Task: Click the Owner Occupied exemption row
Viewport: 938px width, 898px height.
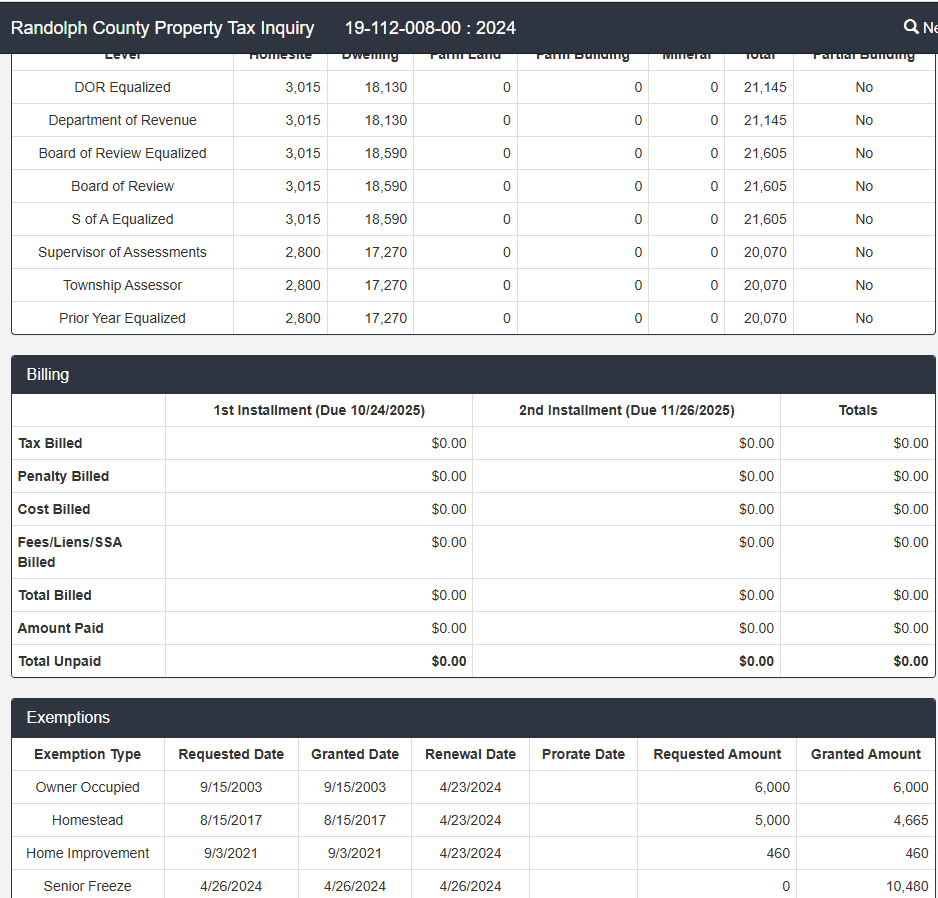Action: click(x=88, y=787)
